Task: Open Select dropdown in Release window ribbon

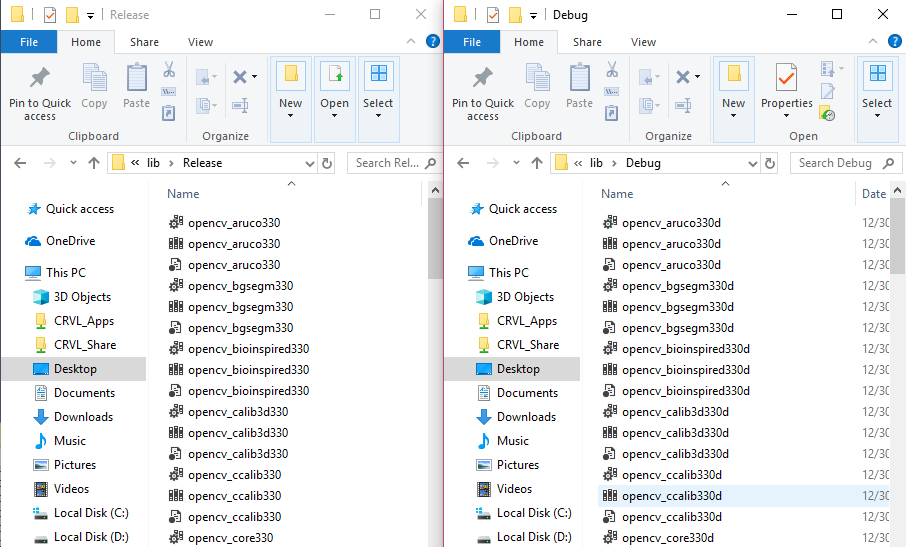Action: [378, 99]
